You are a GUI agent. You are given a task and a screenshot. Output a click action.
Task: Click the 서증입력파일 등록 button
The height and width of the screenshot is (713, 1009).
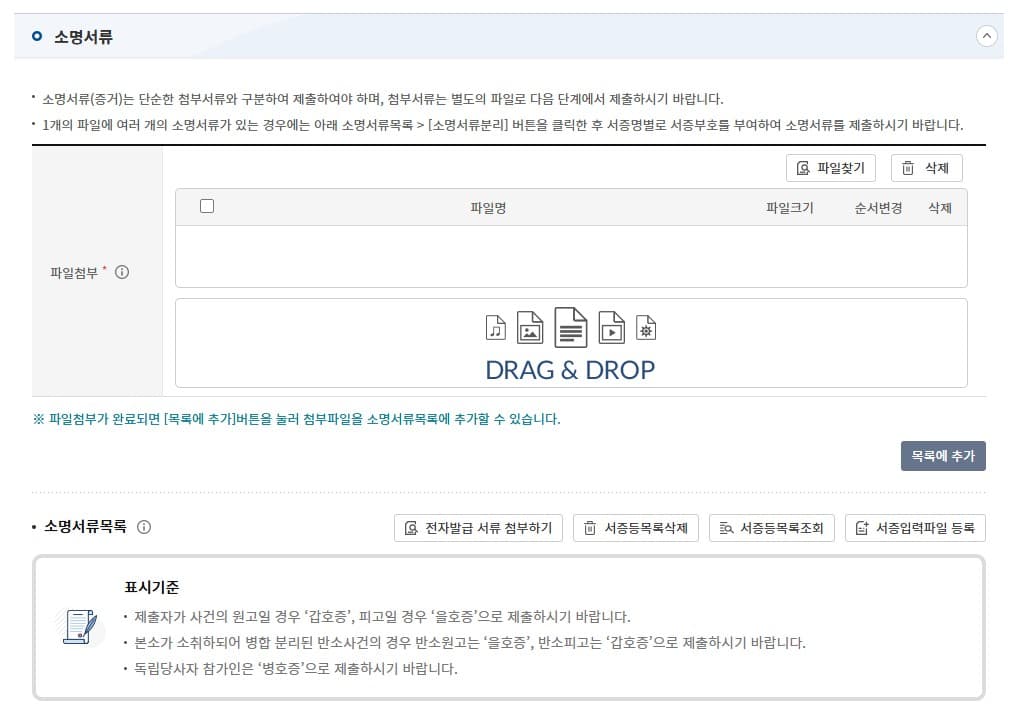(914, 528)
